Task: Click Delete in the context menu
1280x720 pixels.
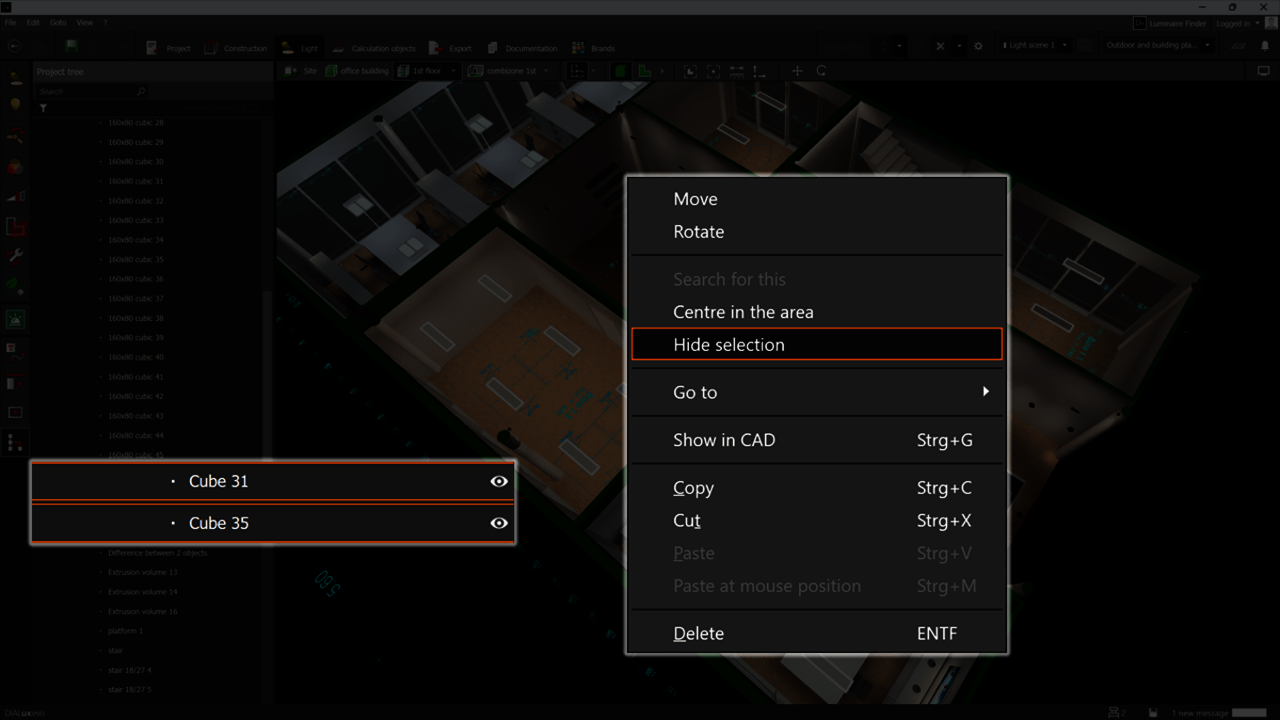Action: click(698, 633)
